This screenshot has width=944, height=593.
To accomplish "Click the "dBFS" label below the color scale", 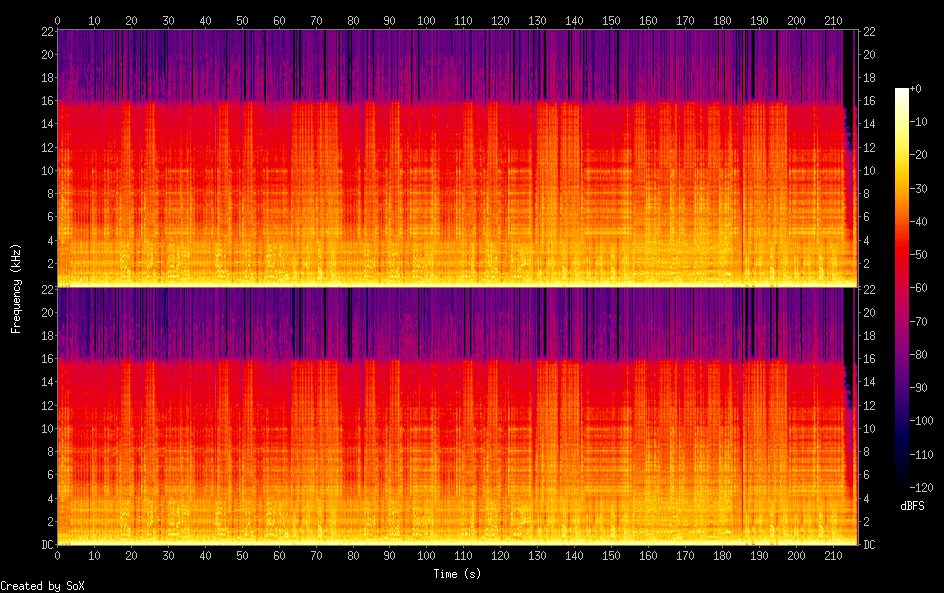I will tap(912, 506).
